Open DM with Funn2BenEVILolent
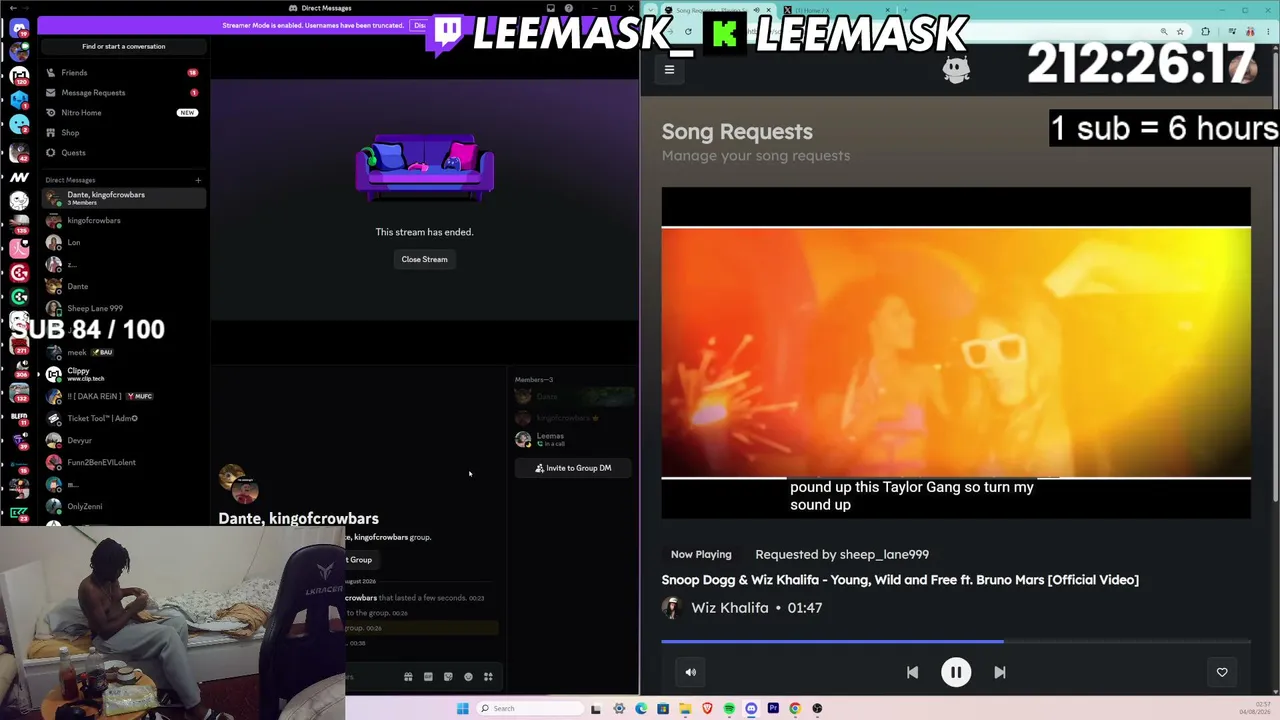The image size is (1280, 720). pos(124,462)
